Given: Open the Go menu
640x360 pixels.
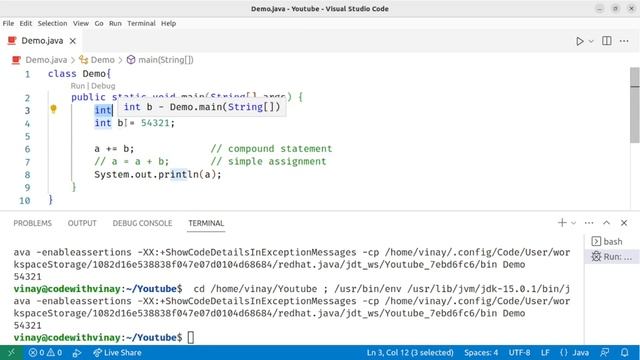Looking at the screenshot, I should pyautogui.click(x=99, y=23).
